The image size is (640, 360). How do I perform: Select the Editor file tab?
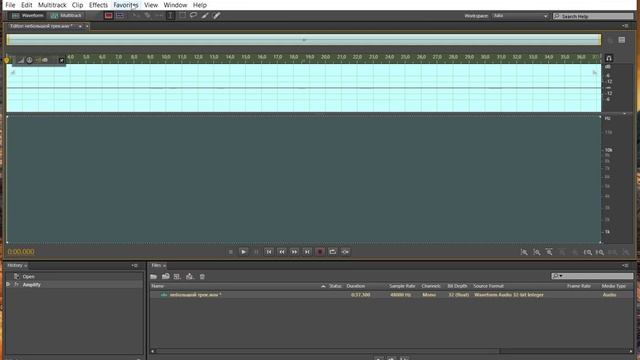point(41,26)
